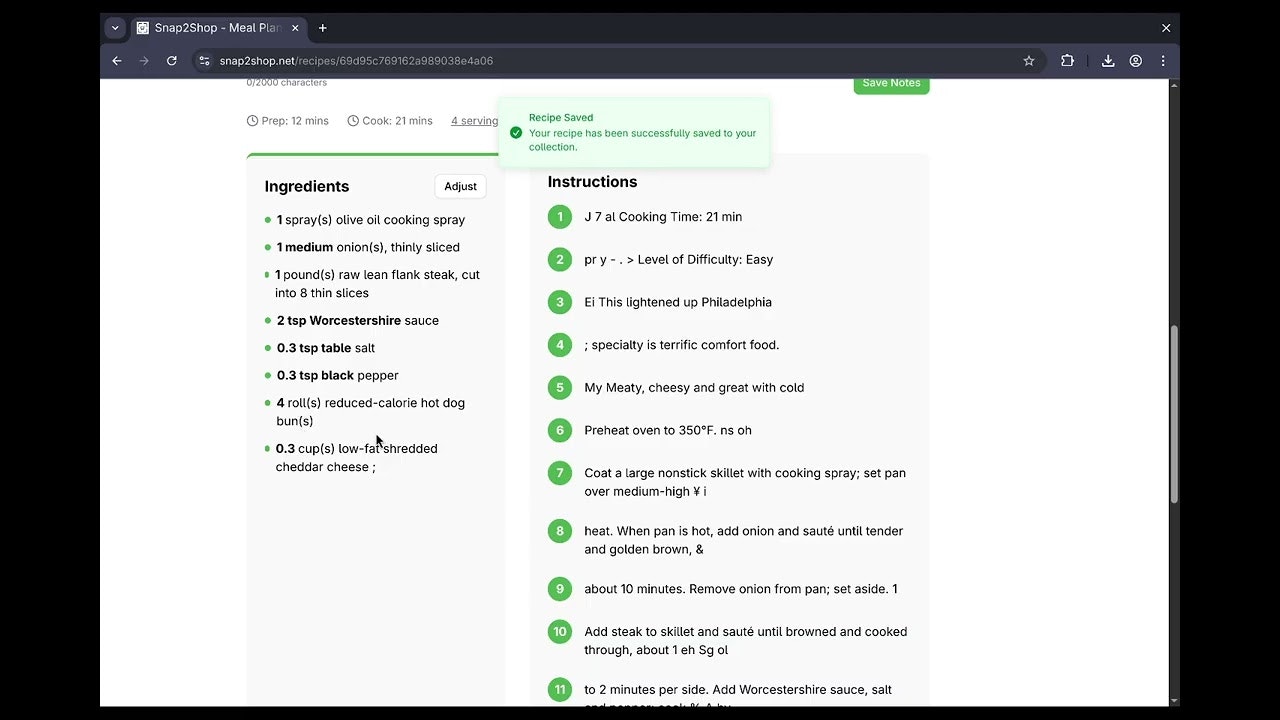1280x720 pixels.
Task: Click the Instructions heading
Action: pyautogui.click(x=592, y=182)
